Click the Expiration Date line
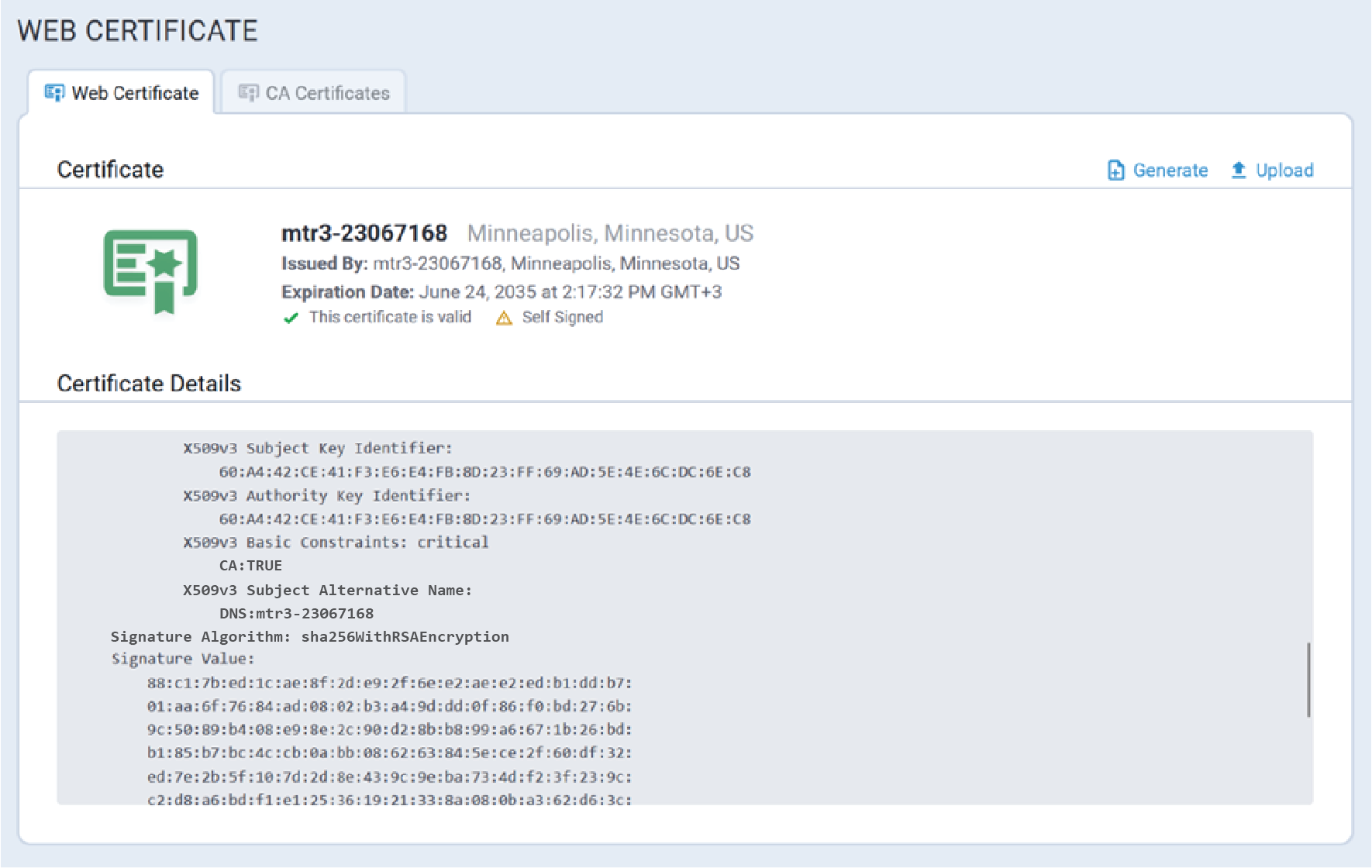The height and width of the screenshot is (868, 1372). 502,292
